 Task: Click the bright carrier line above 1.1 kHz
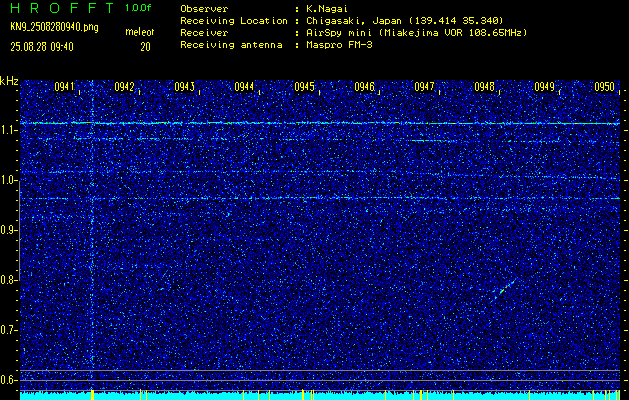(x=320, y=123)
